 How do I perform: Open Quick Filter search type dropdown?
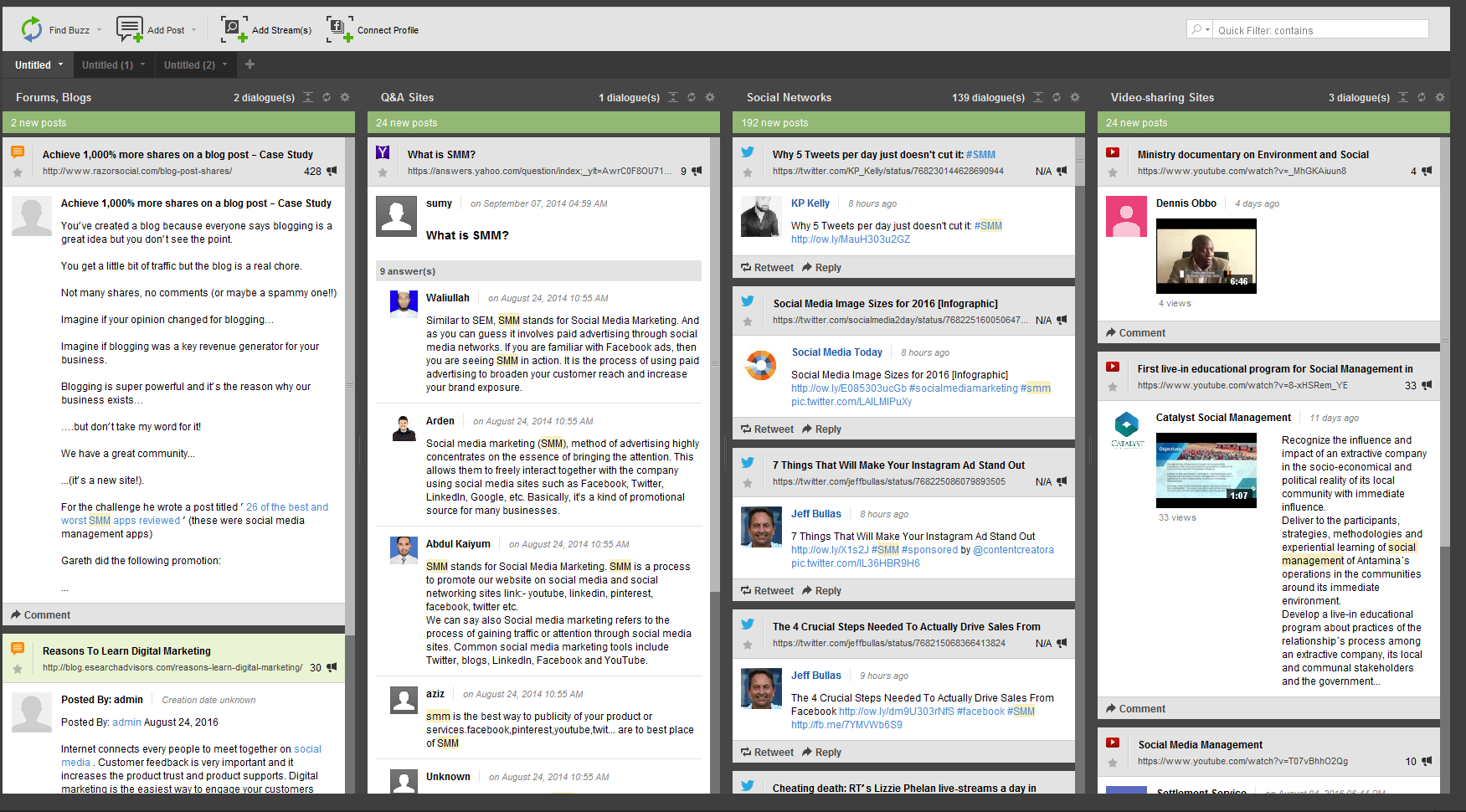(x=1208, y=30)
